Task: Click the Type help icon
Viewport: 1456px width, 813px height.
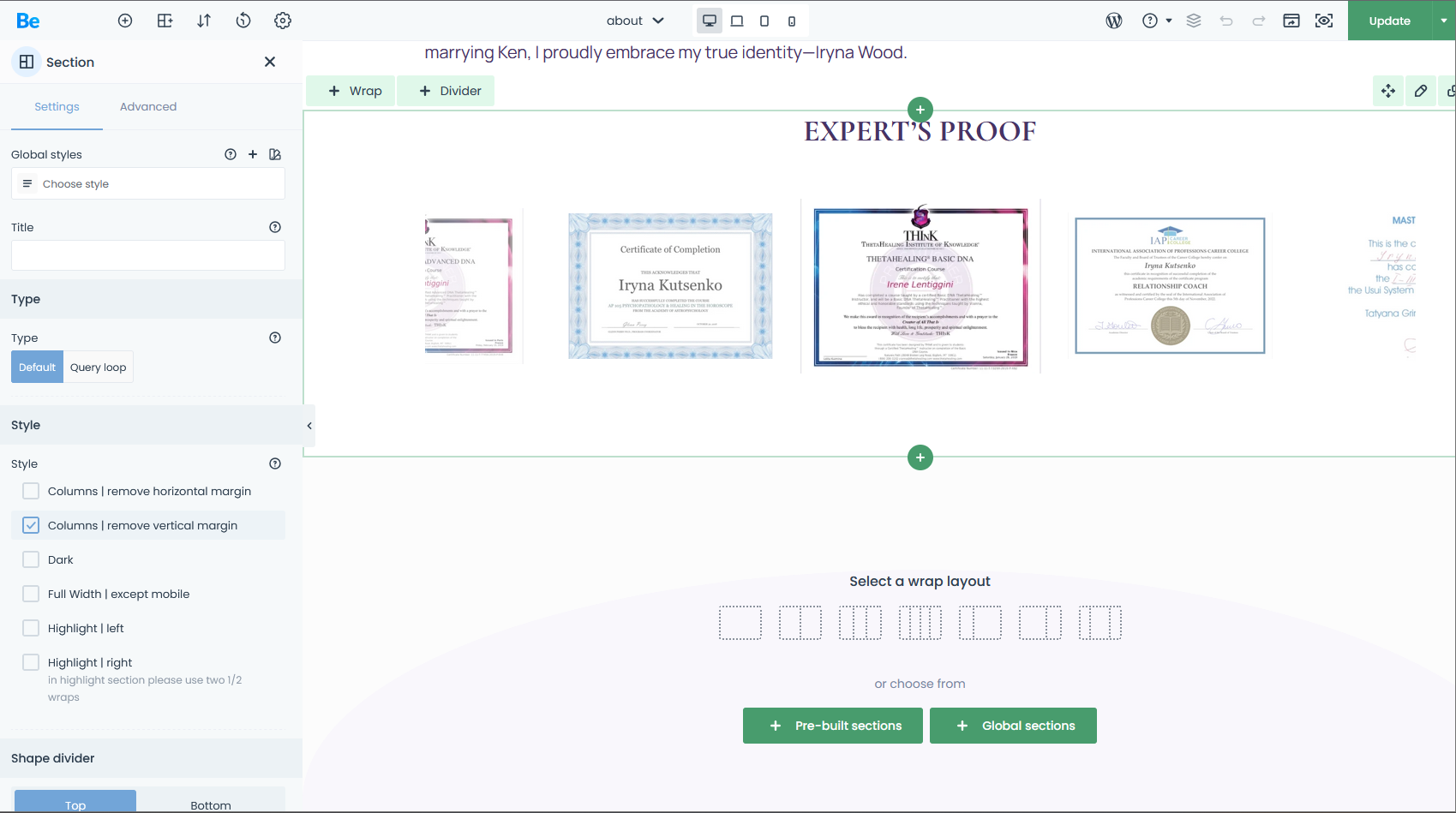Action: click(x=275, y=338)
